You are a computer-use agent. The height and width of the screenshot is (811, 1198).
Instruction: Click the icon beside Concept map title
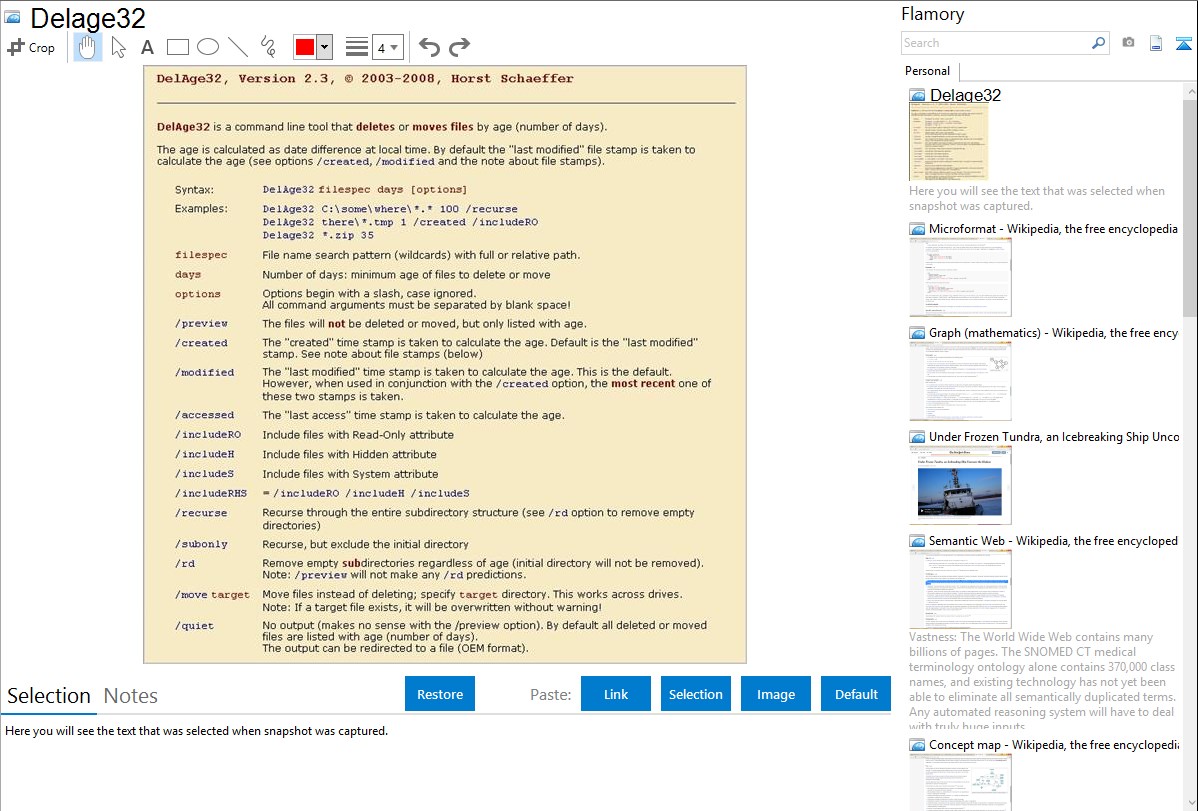point(917,745)
